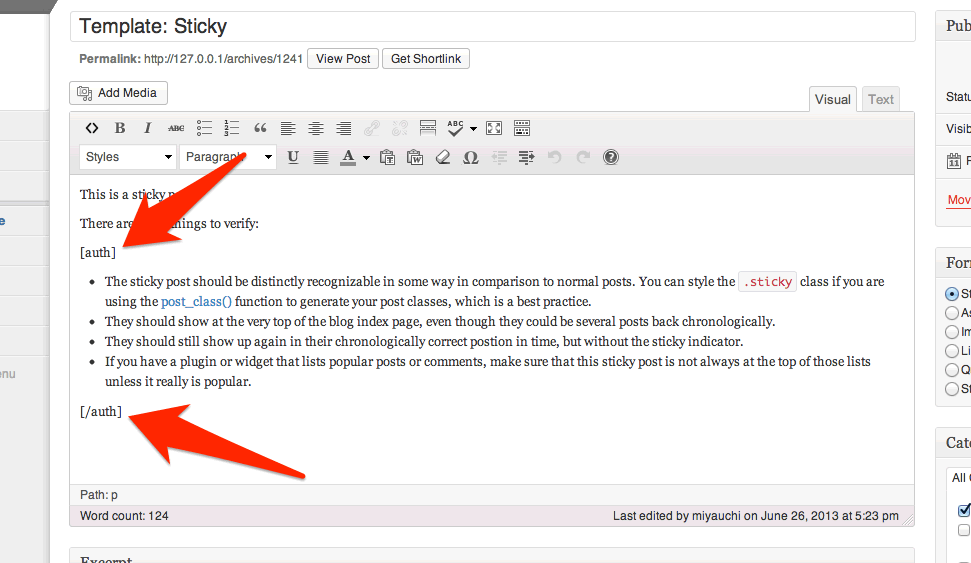The image size is (971, 563).
Task: Switch to the Visual editor tab
Action: (832, 99)
